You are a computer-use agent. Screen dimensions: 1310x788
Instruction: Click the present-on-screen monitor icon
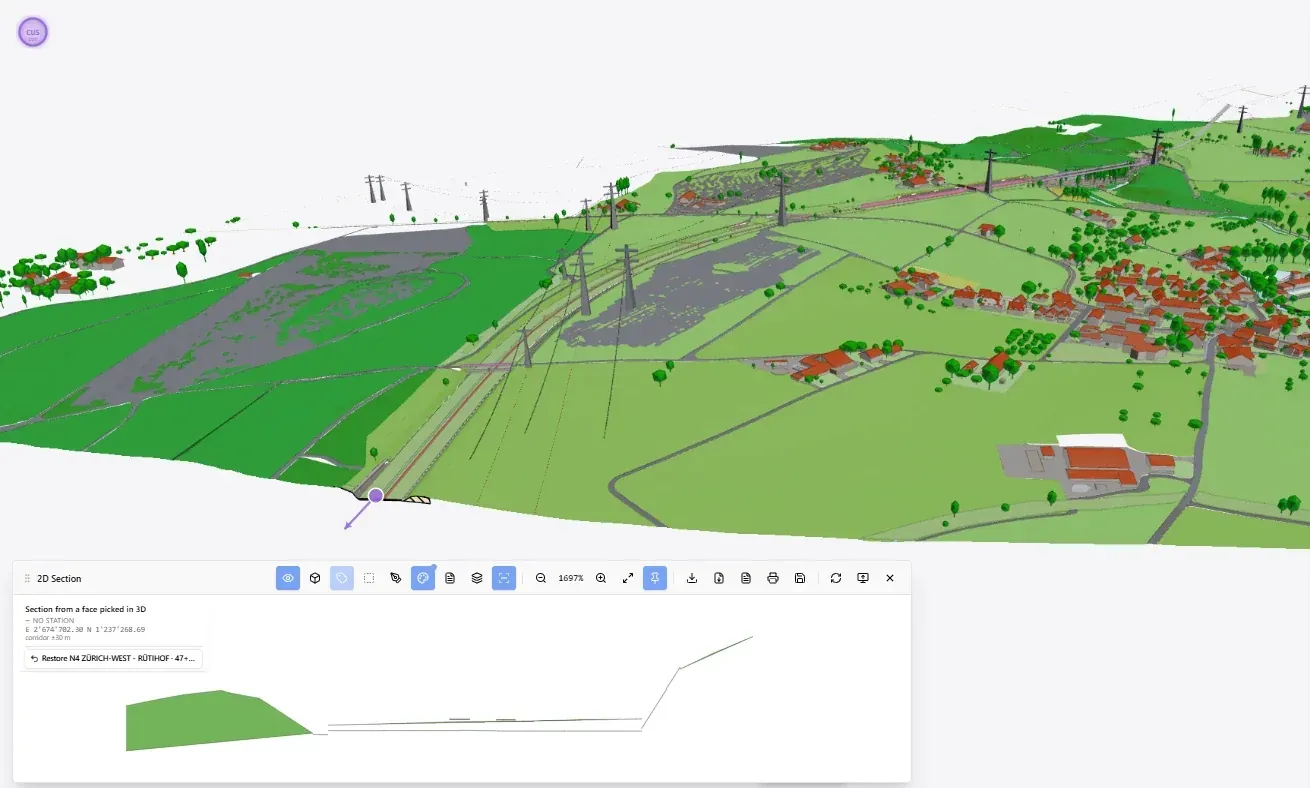point(863,578)
